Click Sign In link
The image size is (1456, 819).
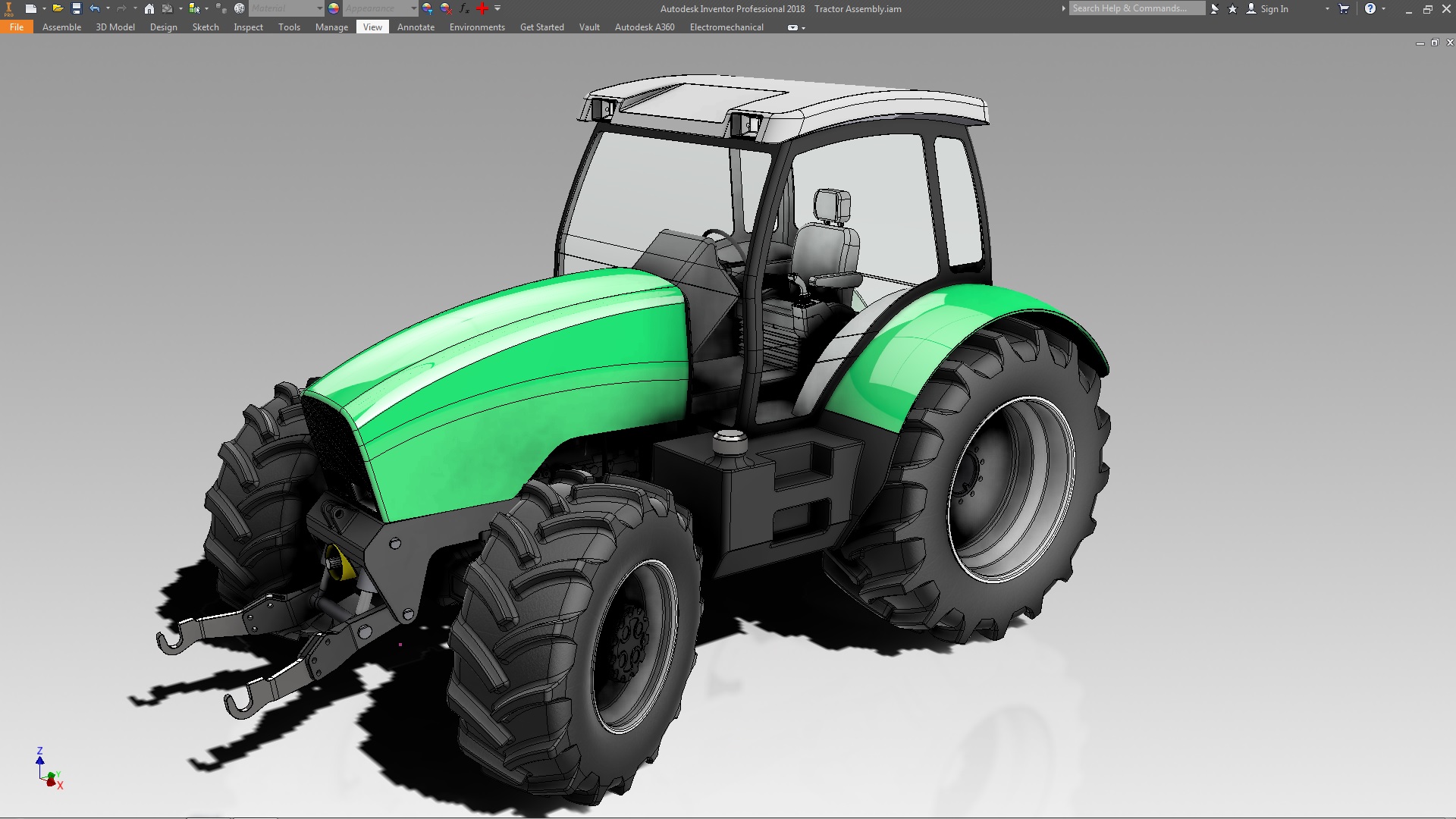[x=1274, y=8]
